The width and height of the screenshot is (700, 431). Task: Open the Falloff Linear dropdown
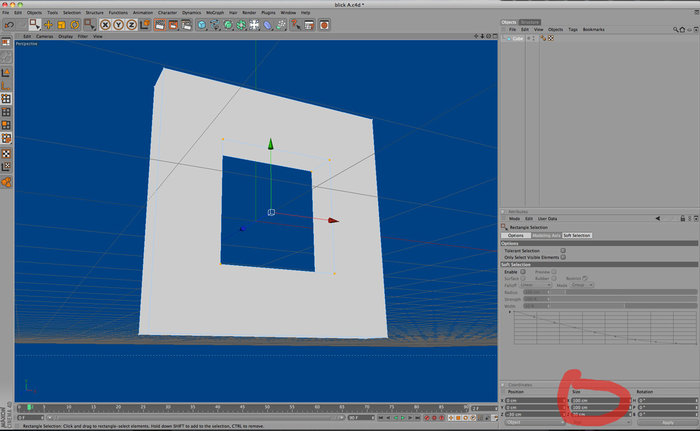[x=537, y=285]
